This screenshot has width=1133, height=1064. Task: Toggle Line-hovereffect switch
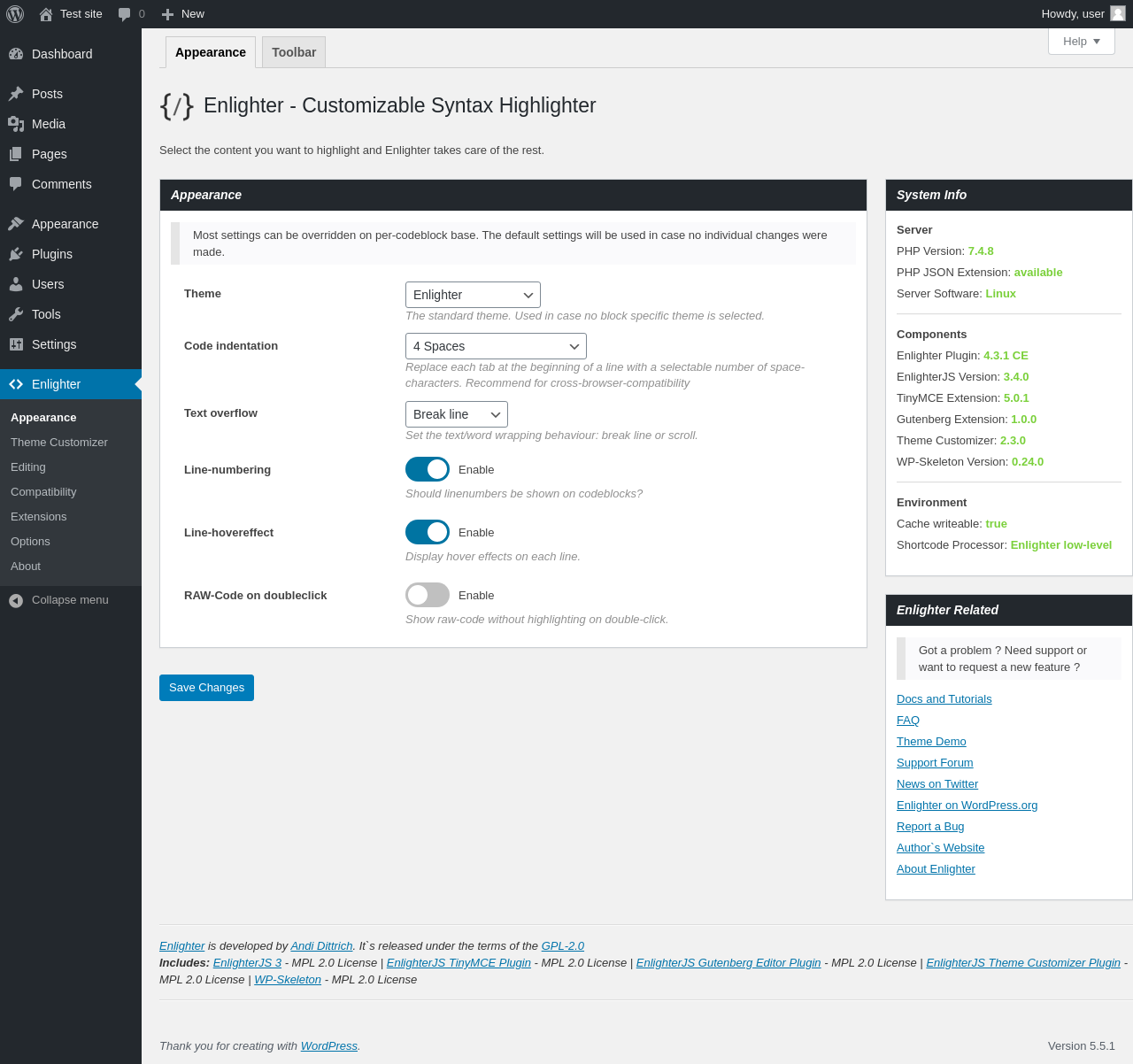[x=428, y=532]
